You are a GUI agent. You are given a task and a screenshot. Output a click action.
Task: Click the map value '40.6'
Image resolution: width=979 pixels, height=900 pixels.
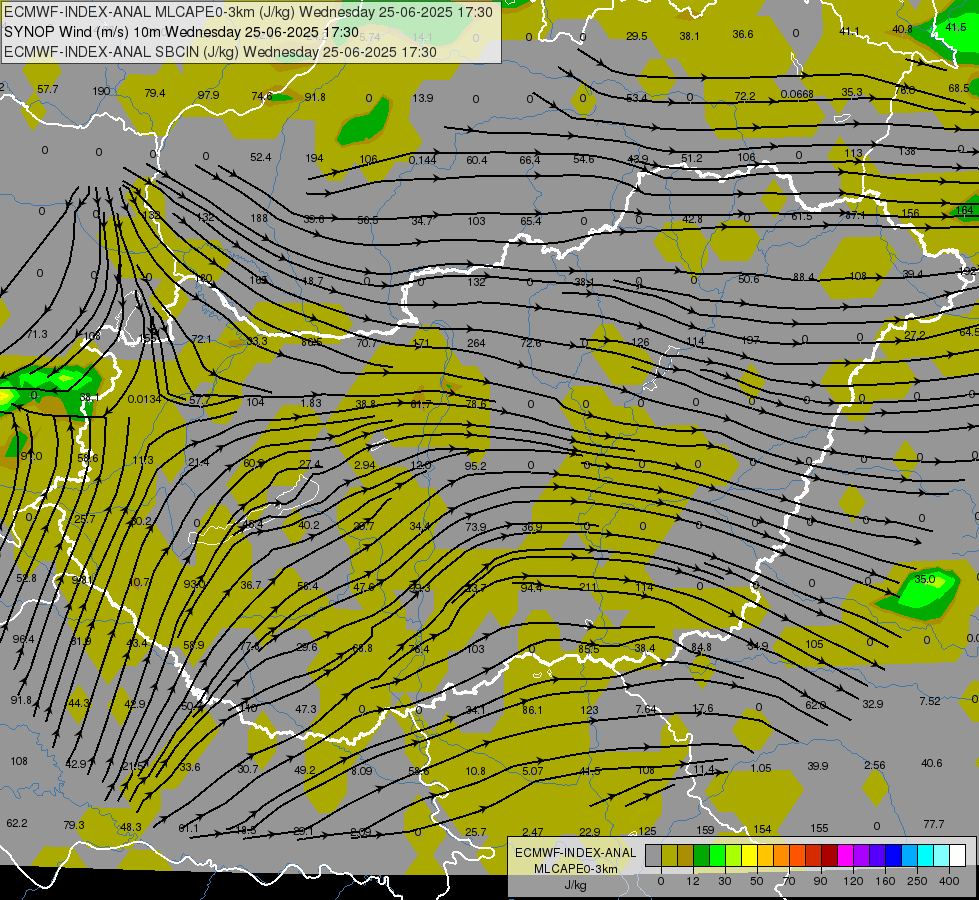click(x=932, y=763)
